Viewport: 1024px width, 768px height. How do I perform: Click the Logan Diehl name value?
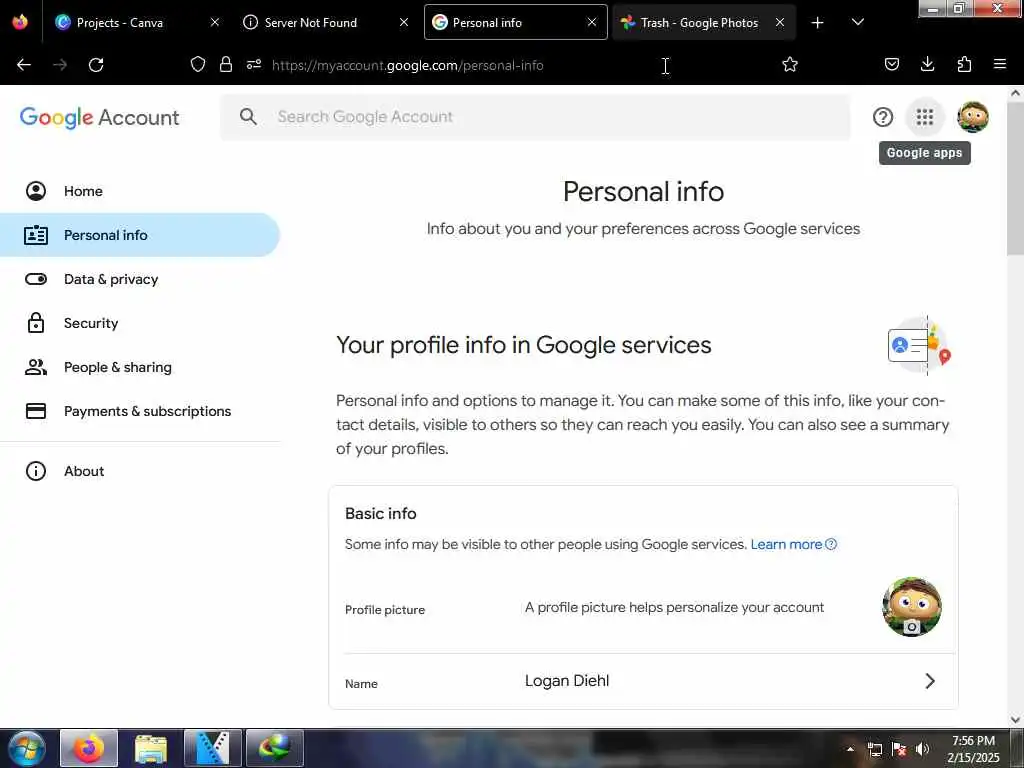coord(567,681)
